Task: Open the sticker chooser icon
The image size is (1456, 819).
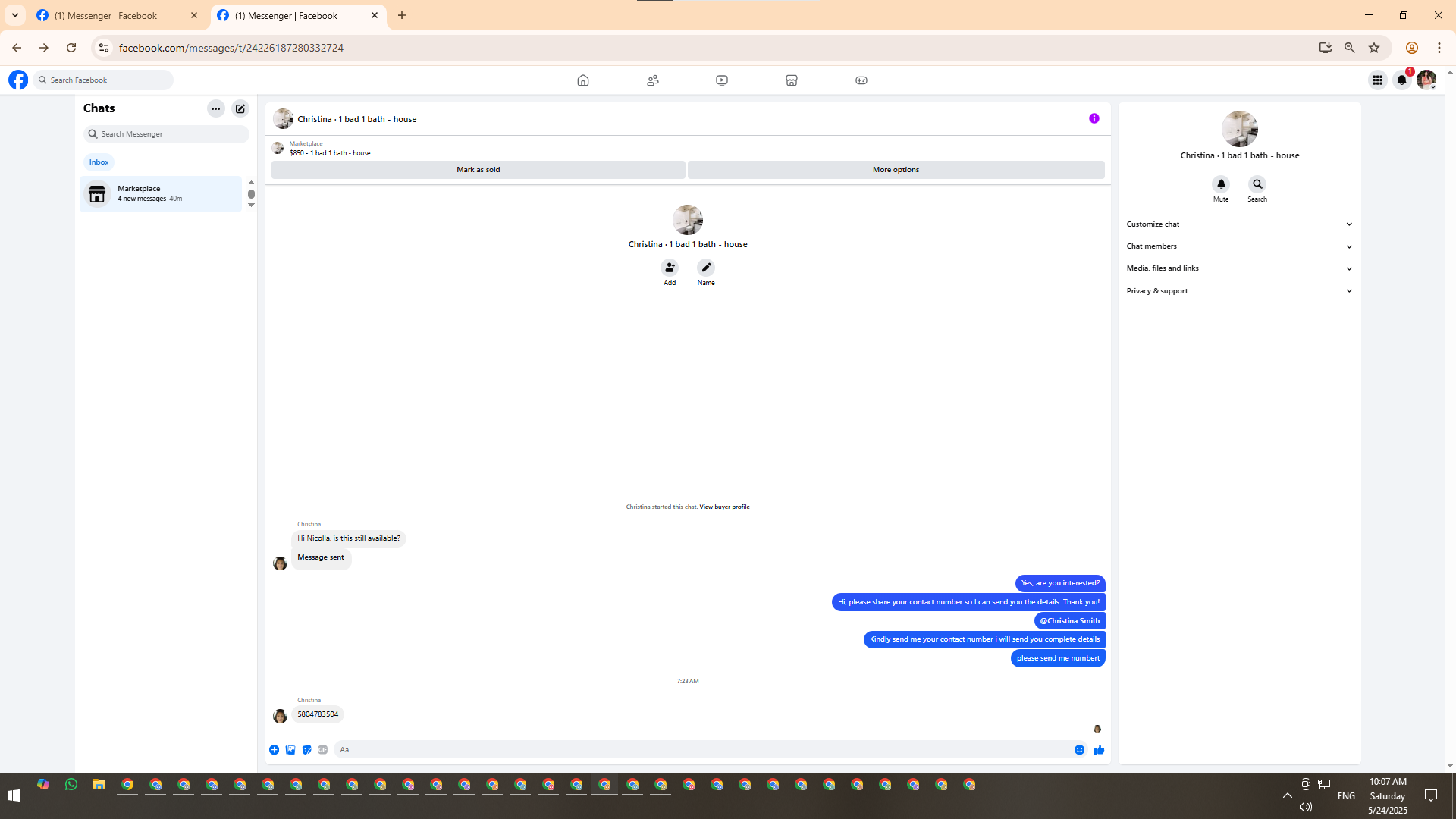Action: 306,750
